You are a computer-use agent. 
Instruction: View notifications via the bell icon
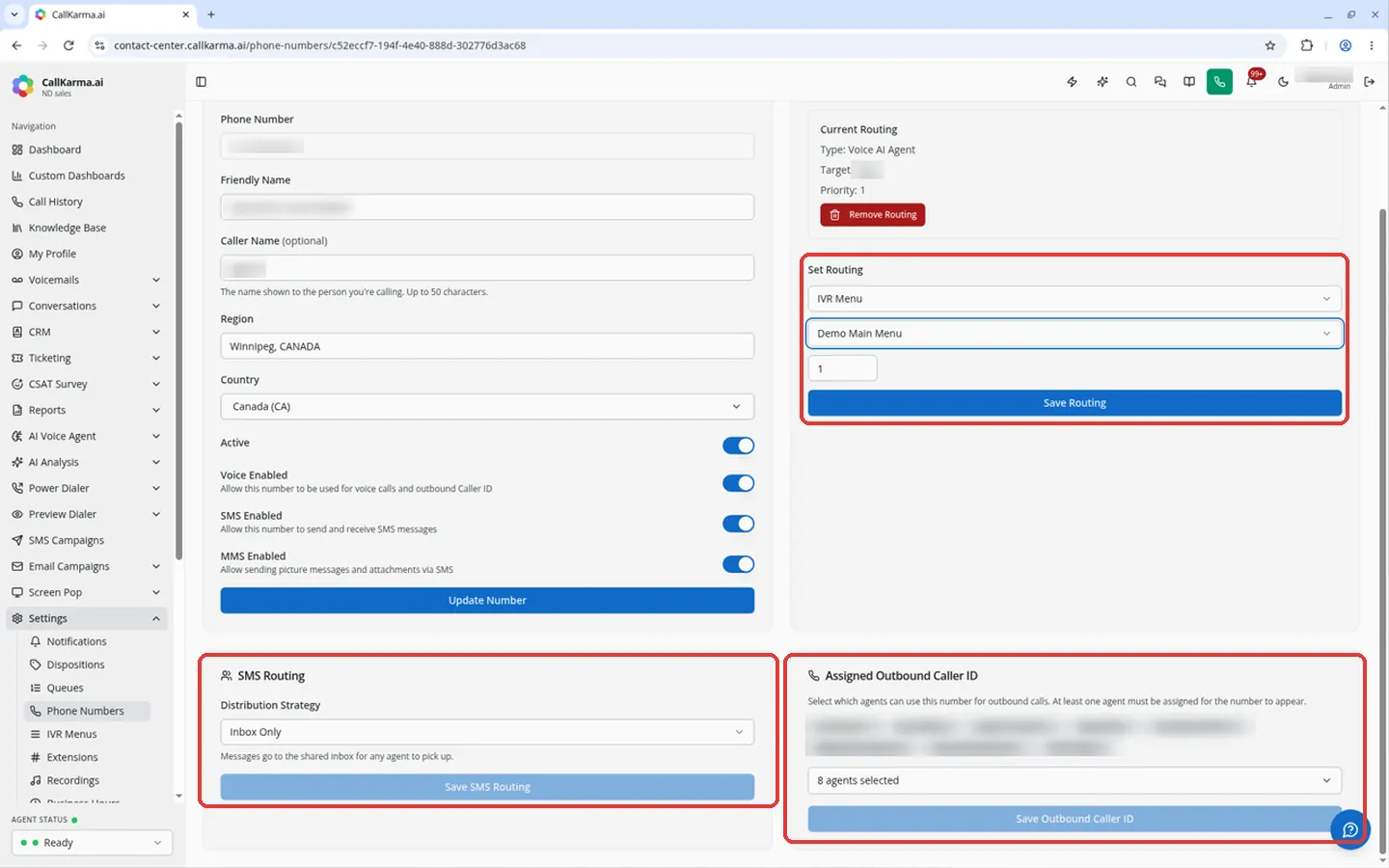pos(1251,82)
